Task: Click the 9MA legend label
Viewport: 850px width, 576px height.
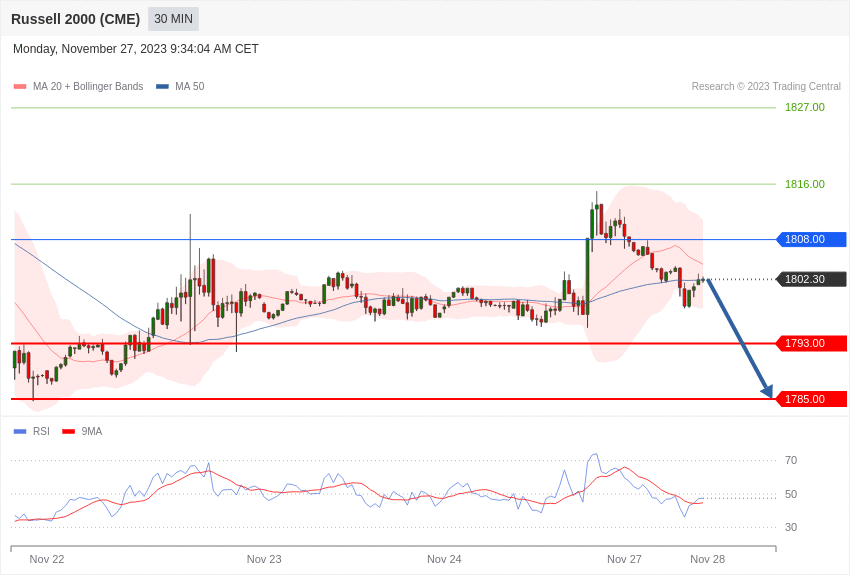Action: pyautogui.click(x=92, y=431)
